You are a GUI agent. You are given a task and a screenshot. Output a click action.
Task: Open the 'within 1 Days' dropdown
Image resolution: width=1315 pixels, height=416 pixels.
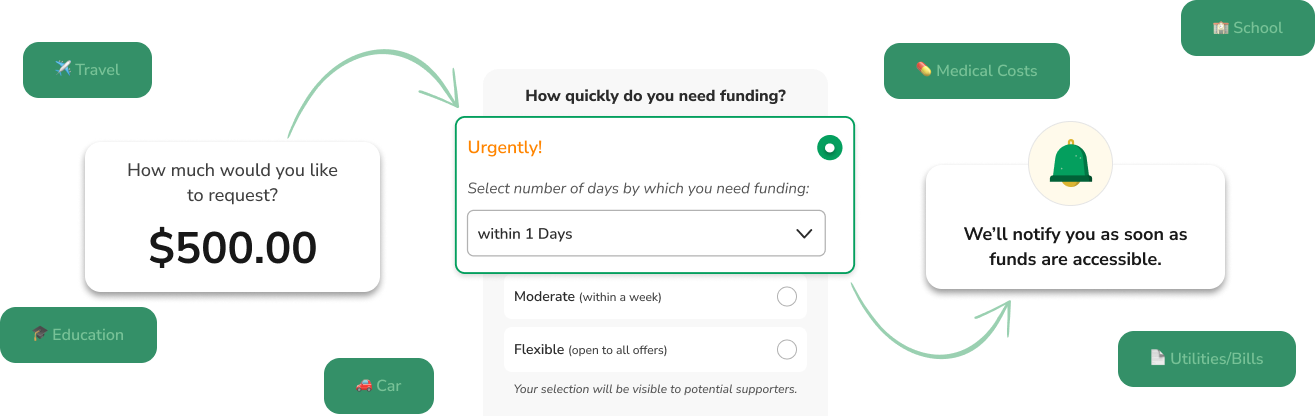coord(645,234)
